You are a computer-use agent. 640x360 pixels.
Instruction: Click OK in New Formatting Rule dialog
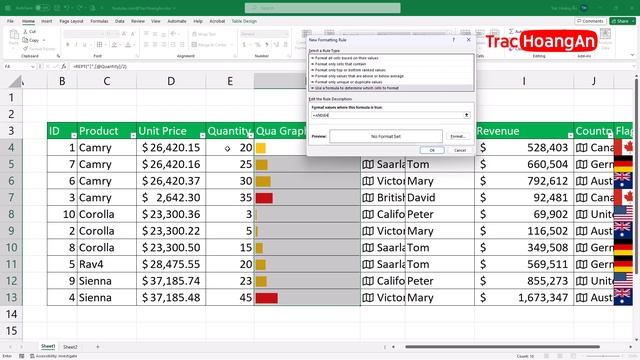tap(432, 150)
